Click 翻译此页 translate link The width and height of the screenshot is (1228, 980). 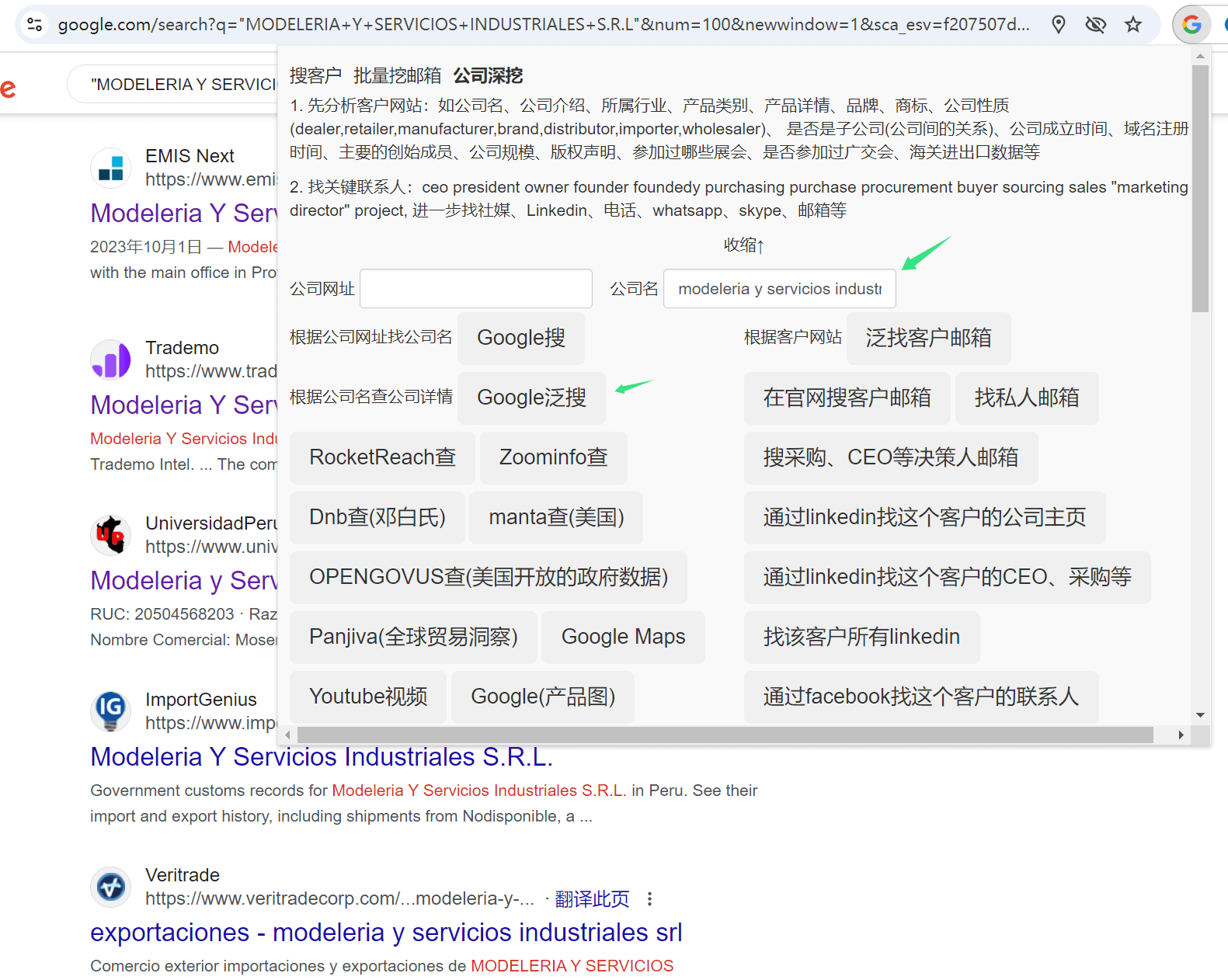point(592,899)
